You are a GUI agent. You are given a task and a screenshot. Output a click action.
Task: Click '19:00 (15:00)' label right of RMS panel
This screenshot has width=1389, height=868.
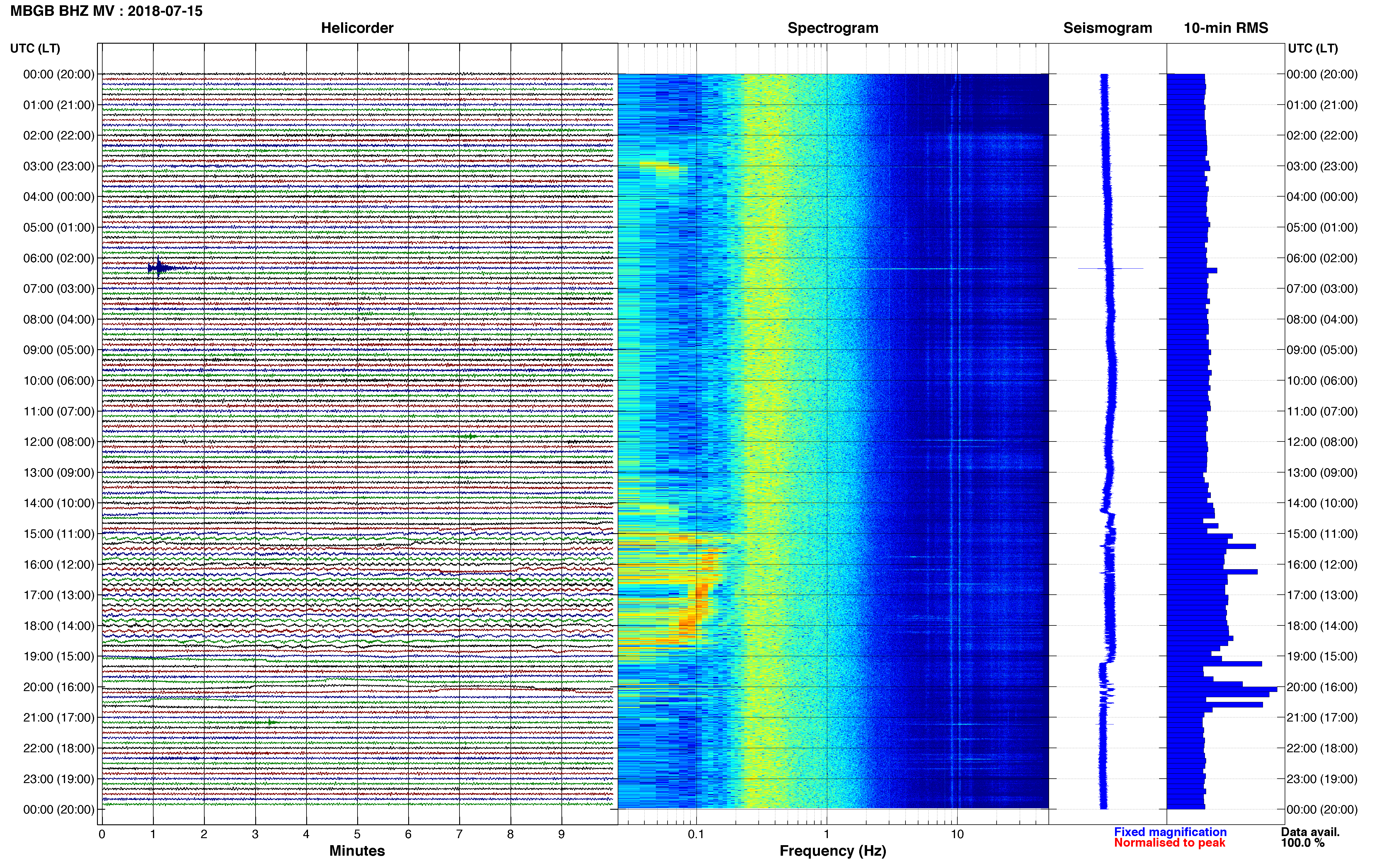click(1322, 656)
